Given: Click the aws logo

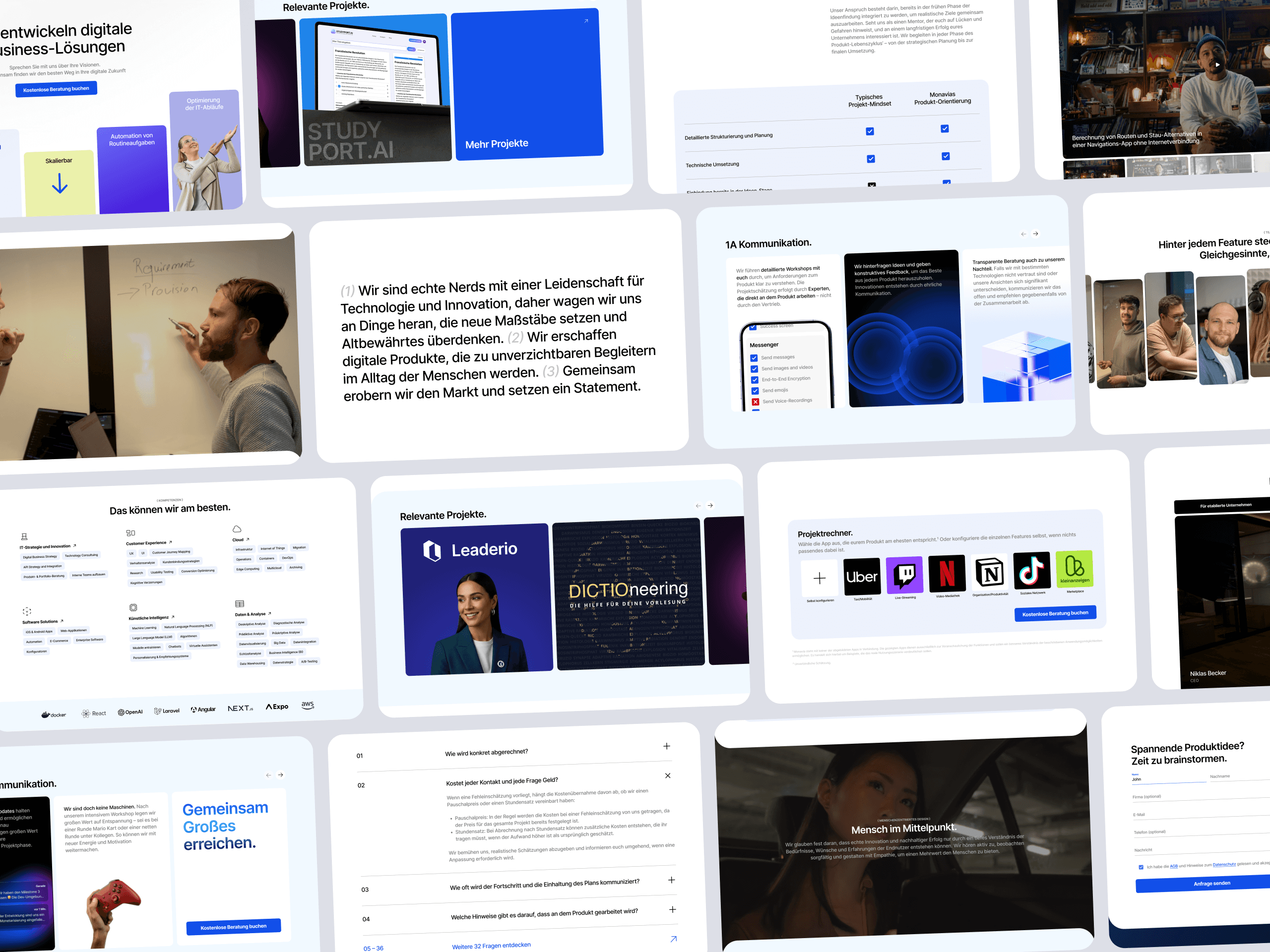Looking at the screenshot, I should (308, 705).
